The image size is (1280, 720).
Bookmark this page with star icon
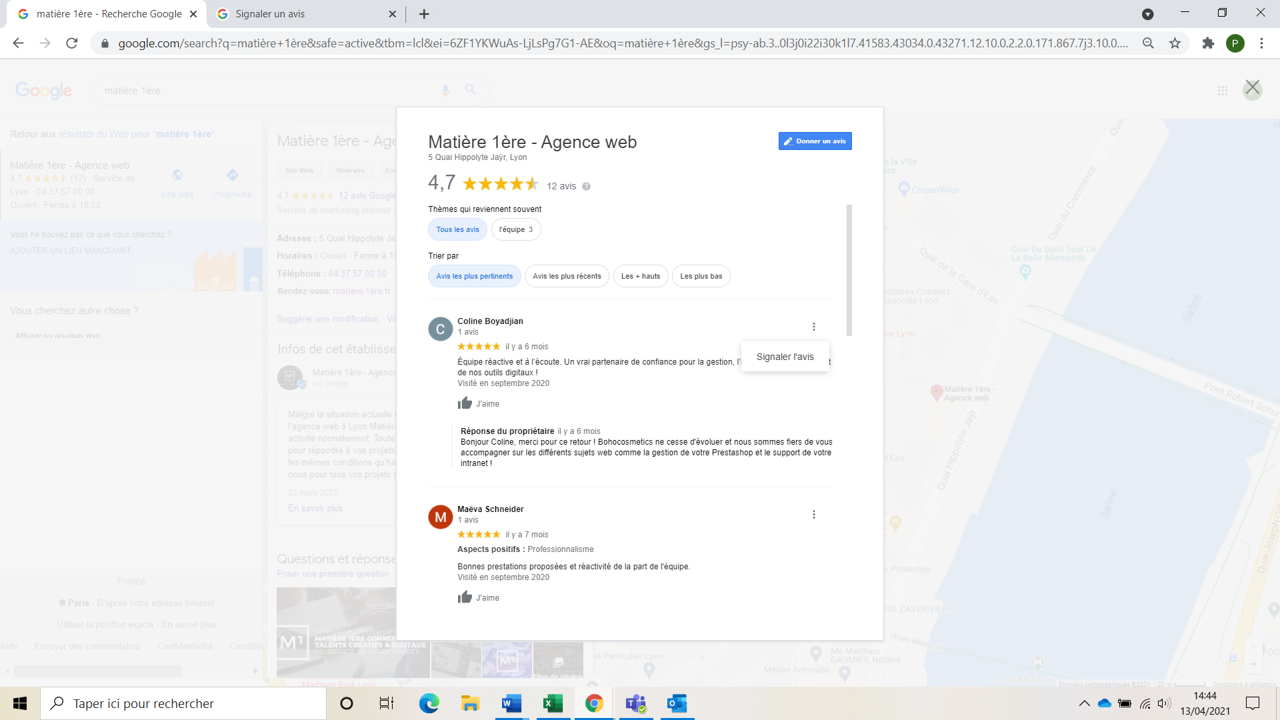click(x=1175, y=43)
